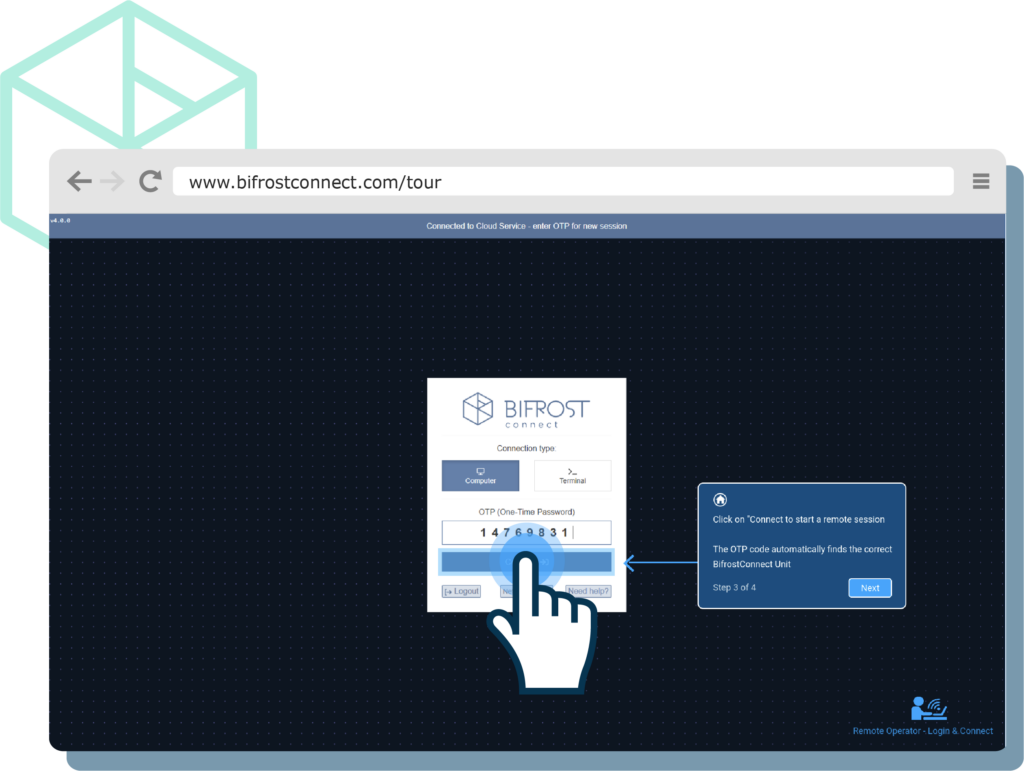Open the browser hamburger menu
Viewport: 1024px width, 771px height.
point(981,181)
